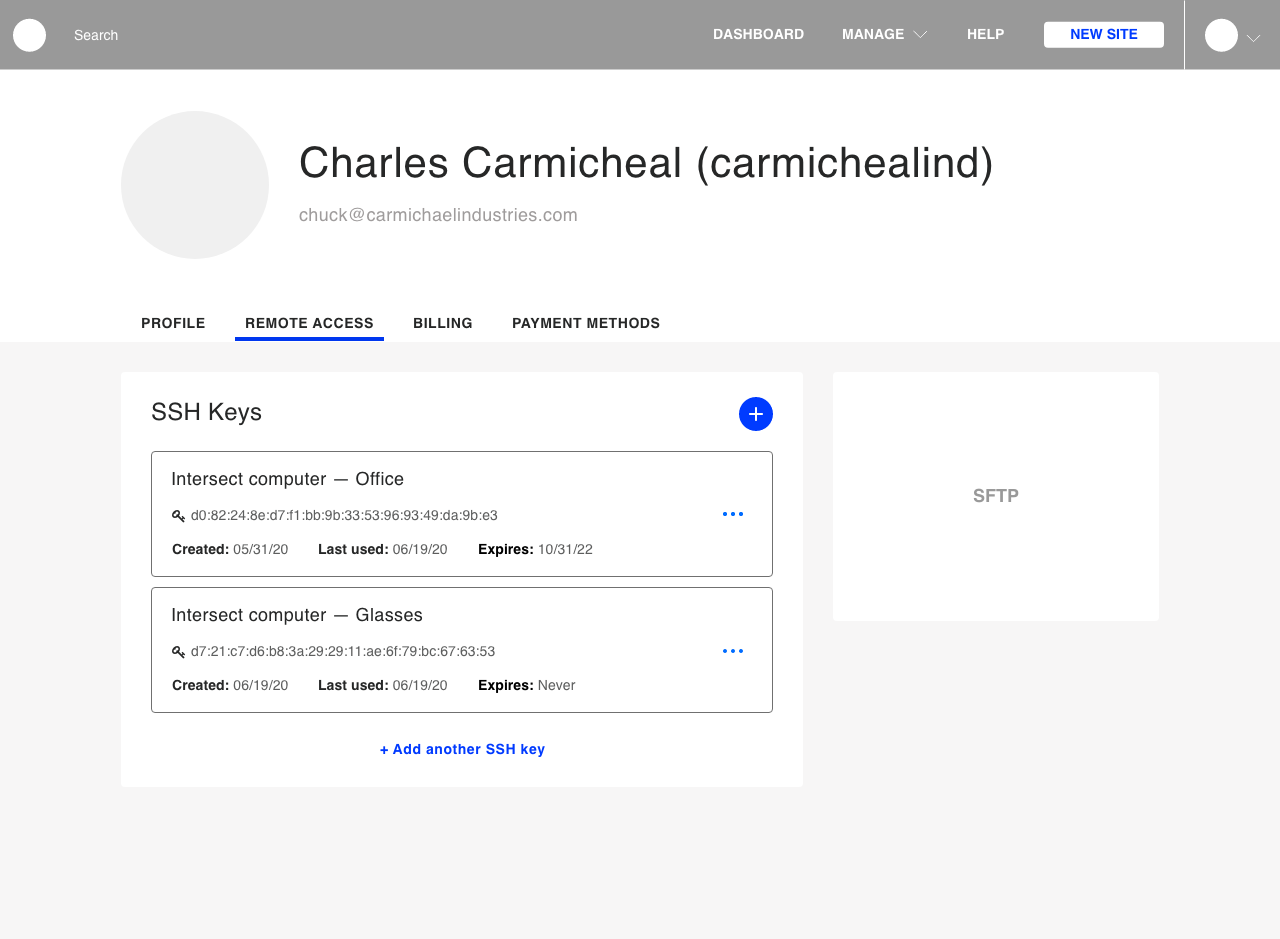Click the user avatar circle in the header
The height and width of the screenshot is (939, 1280).
click(x=1221, y=35)
